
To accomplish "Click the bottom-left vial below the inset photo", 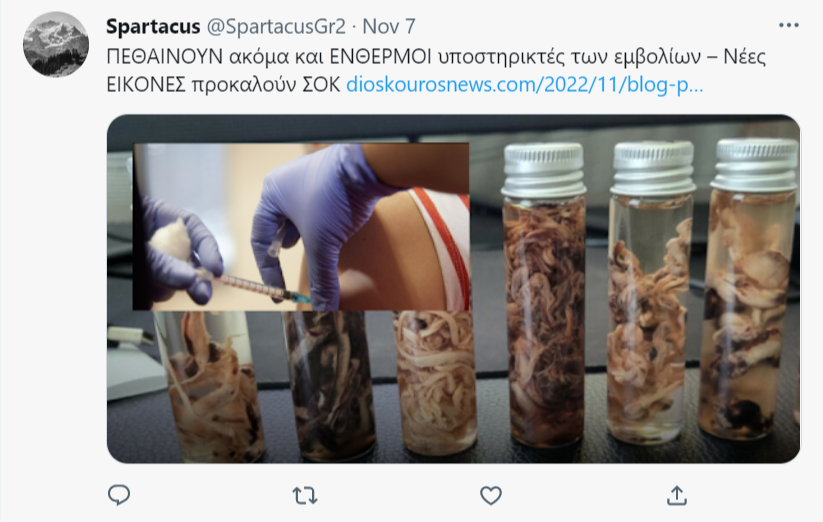I will click(x=212, y=386).
